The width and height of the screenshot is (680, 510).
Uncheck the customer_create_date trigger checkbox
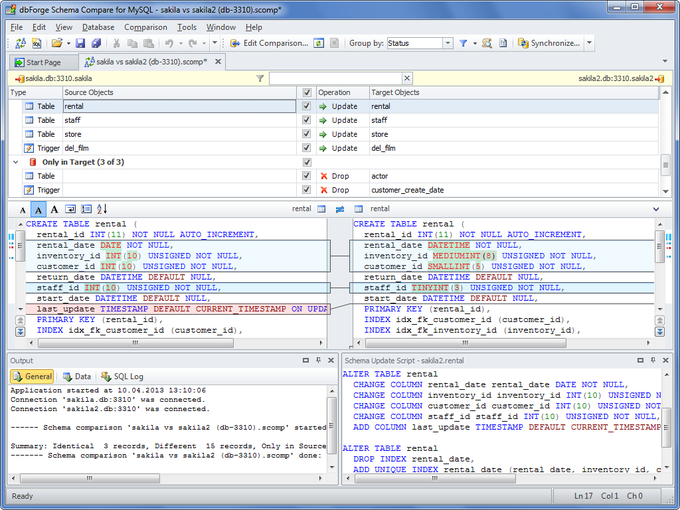[307, 190]
